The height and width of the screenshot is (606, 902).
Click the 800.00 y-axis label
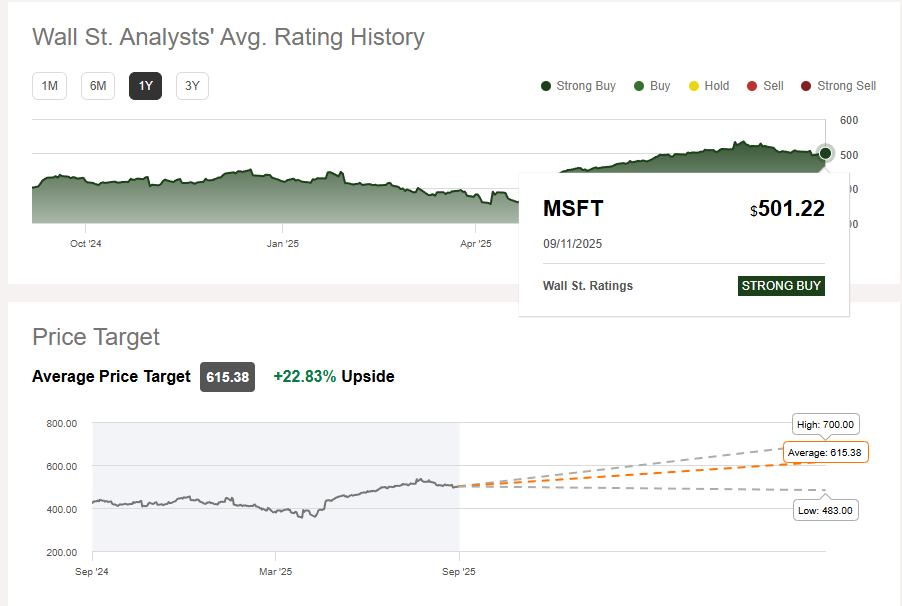(62, 424)
